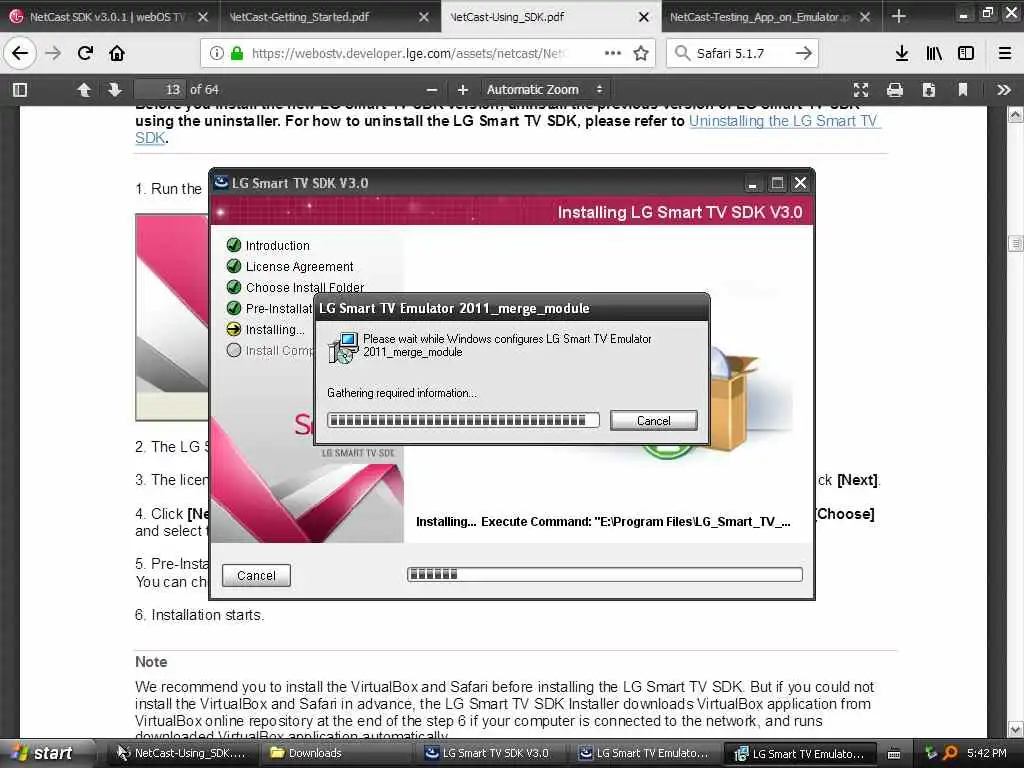Switch PDF to presentation mode
This screenshot has width=1024, height=768.
[x=861, y=89]
